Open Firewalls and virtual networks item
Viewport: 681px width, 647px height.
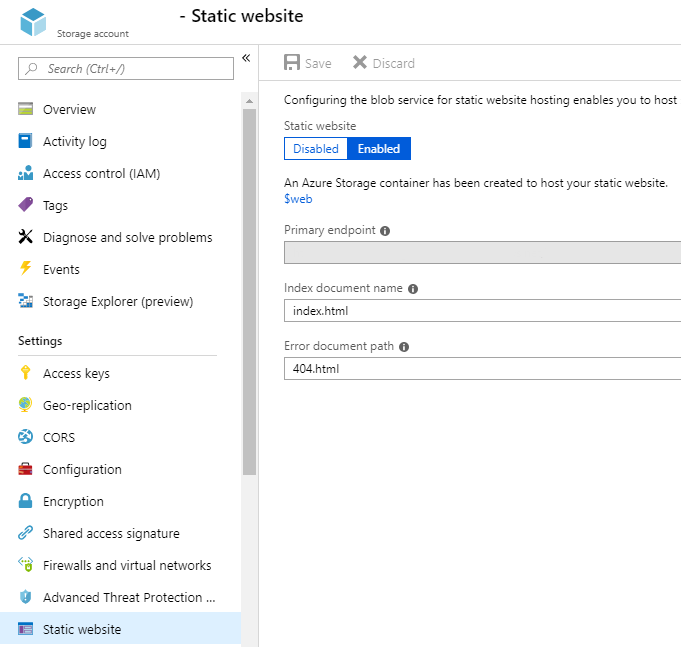[127, 565]
